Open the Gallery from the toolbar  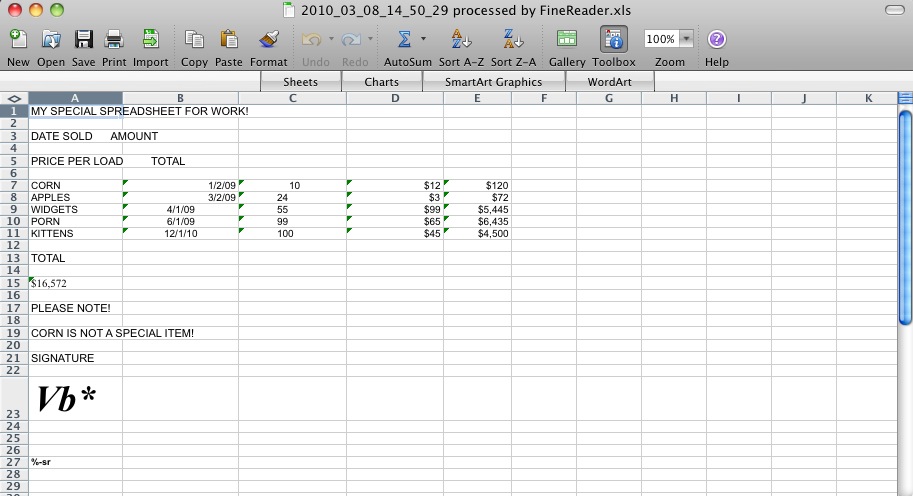coord(567,40)
